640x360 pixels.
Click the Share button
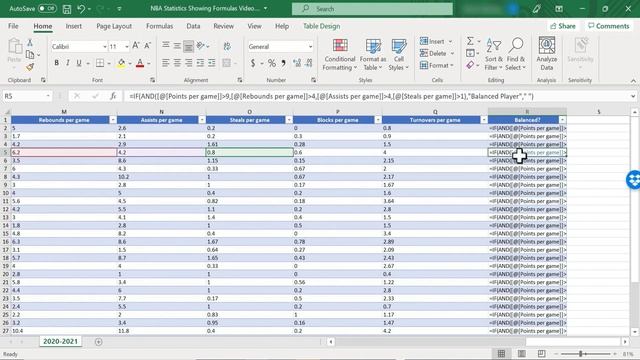562,26
